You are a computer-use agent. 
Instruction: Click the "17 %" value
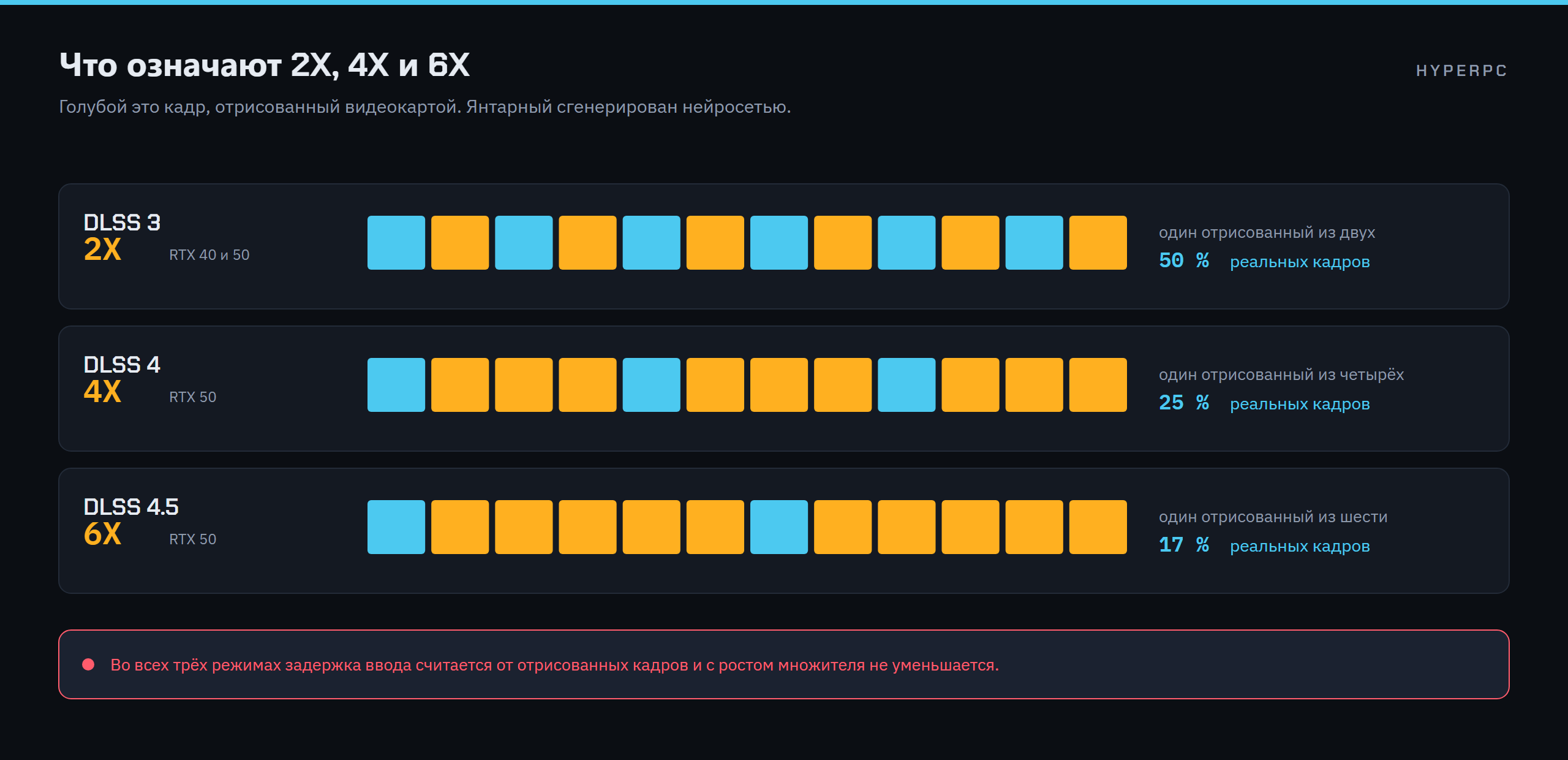[x=1184, y=545]
